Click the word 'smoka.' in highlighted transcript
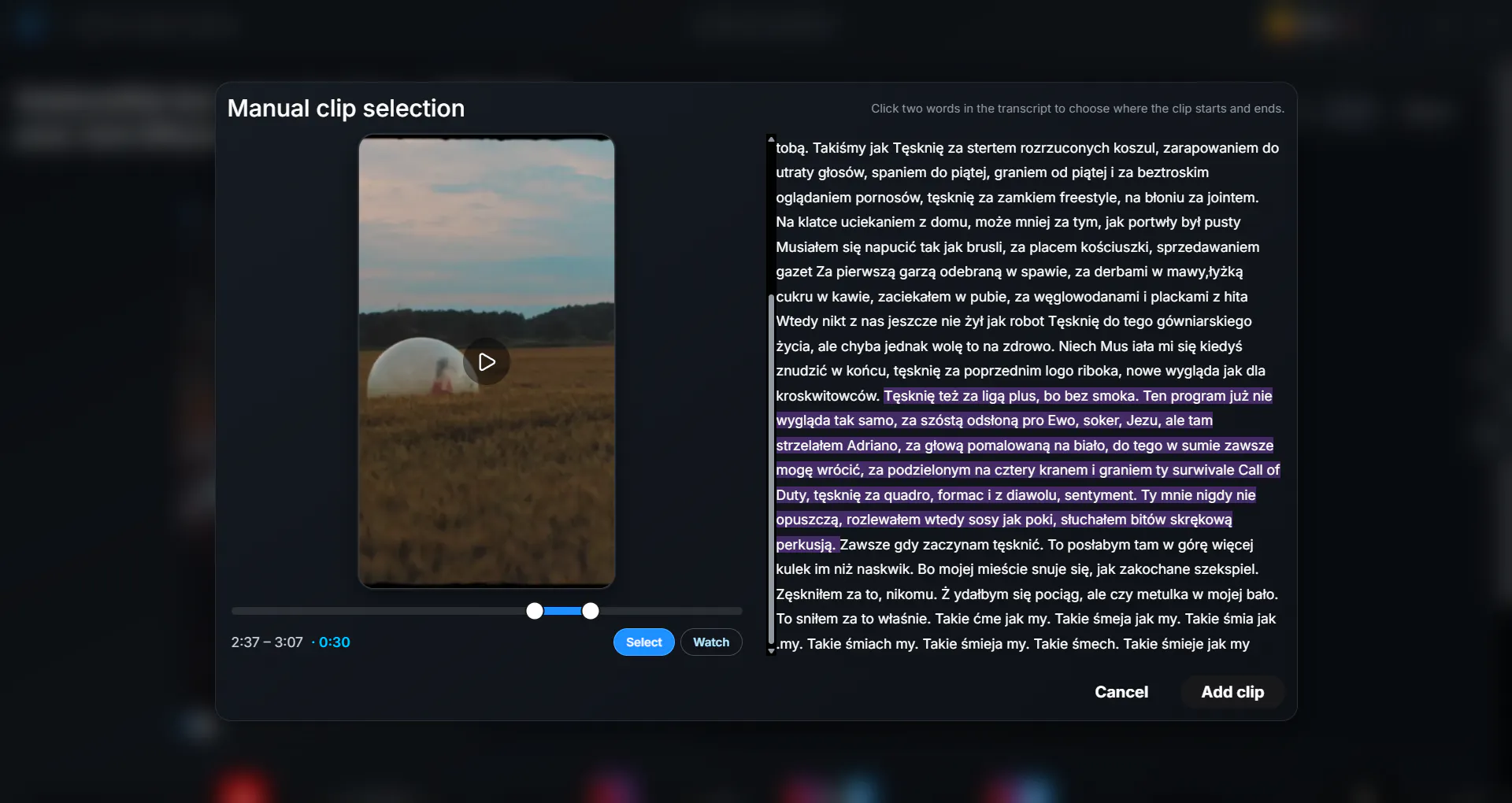Screen dimensions: 1512x803 coord(1116,396)
